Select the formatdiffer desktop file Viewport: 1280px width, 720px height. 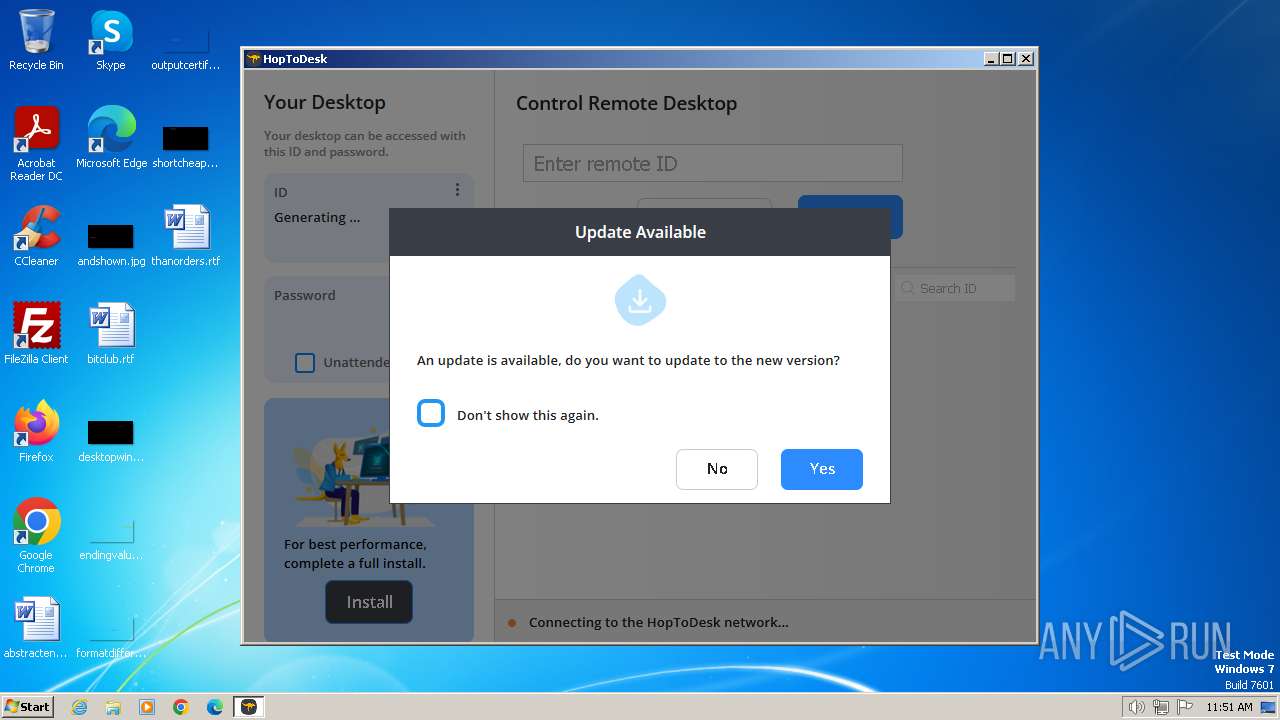tap(111, 634)
